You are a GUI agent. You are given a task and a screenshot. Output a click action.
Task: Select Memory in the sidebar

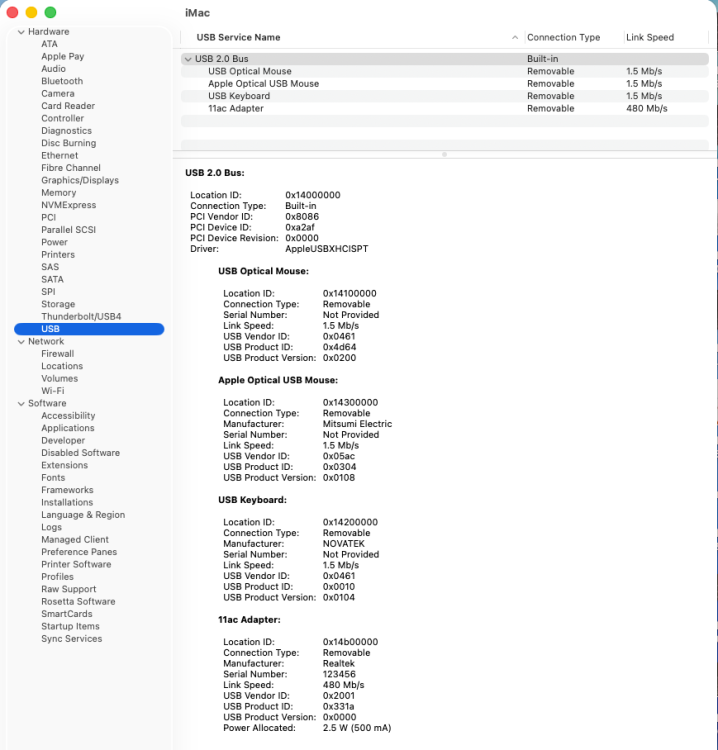(58, 193)
